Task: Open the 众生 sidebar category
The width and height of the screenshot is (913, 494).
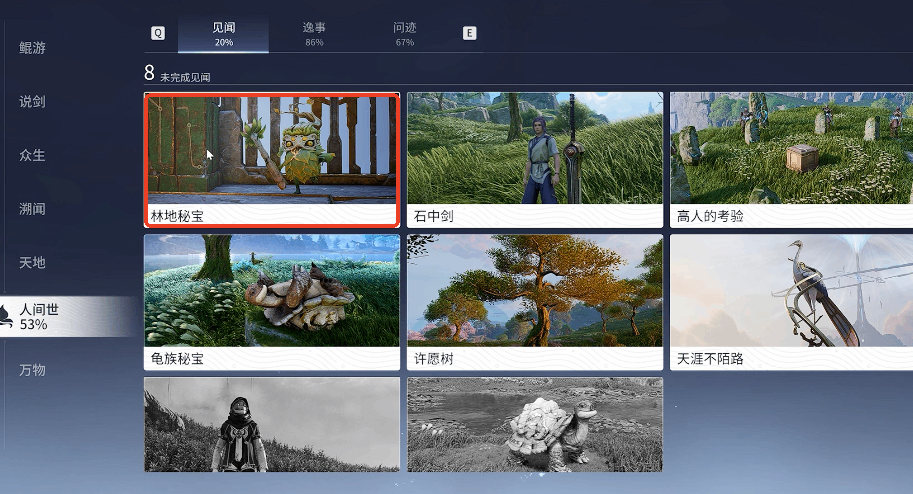Action: point(32,155)
